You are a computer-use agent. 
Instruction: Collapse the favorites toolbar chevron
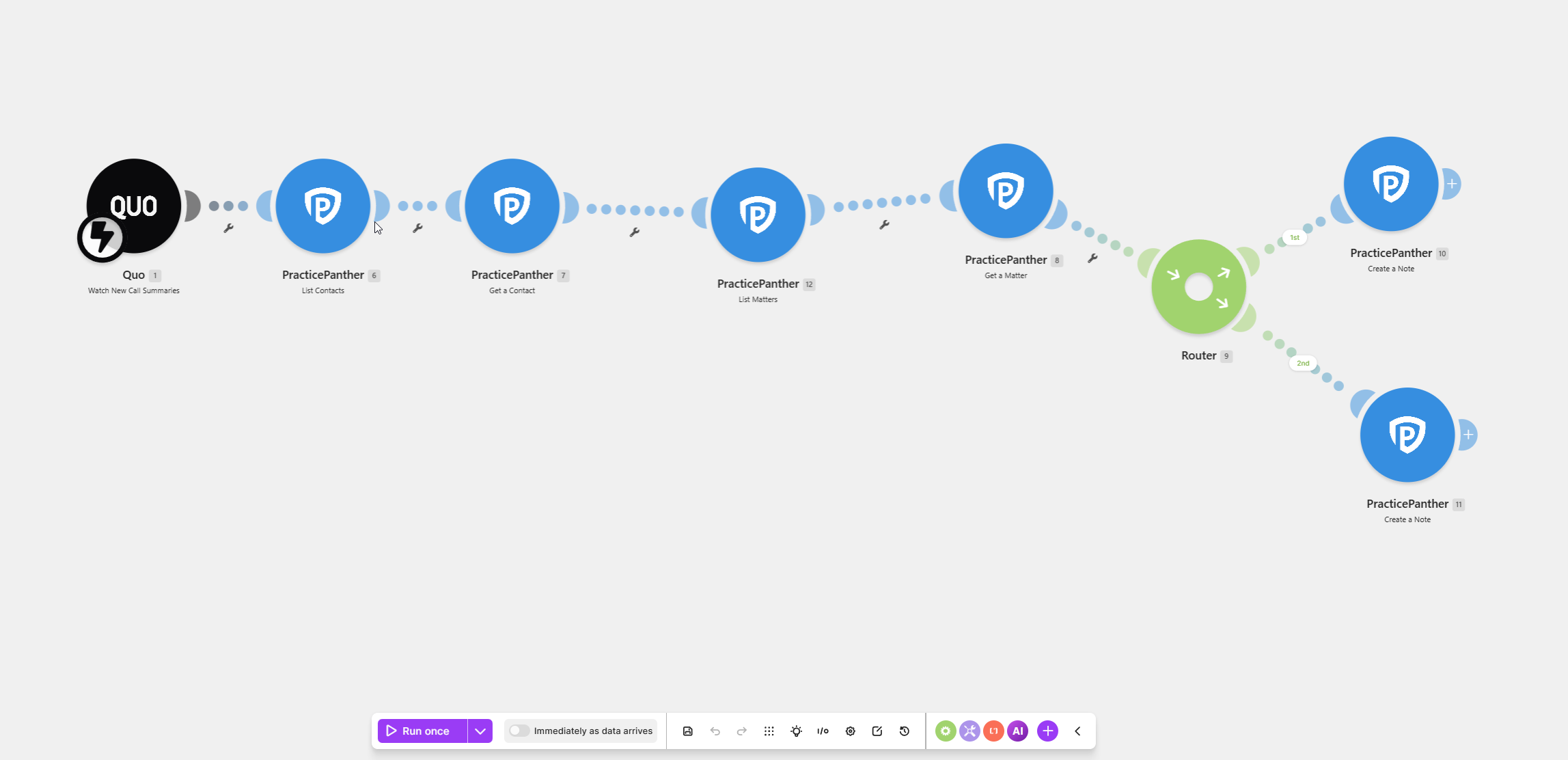point(1078,731)
